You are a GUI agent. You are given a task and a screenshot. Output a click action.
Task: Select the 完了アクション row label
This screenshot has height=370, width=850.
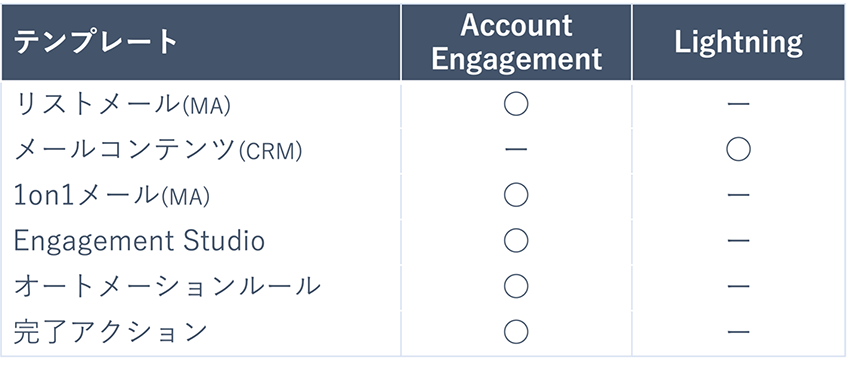point(110,332)
